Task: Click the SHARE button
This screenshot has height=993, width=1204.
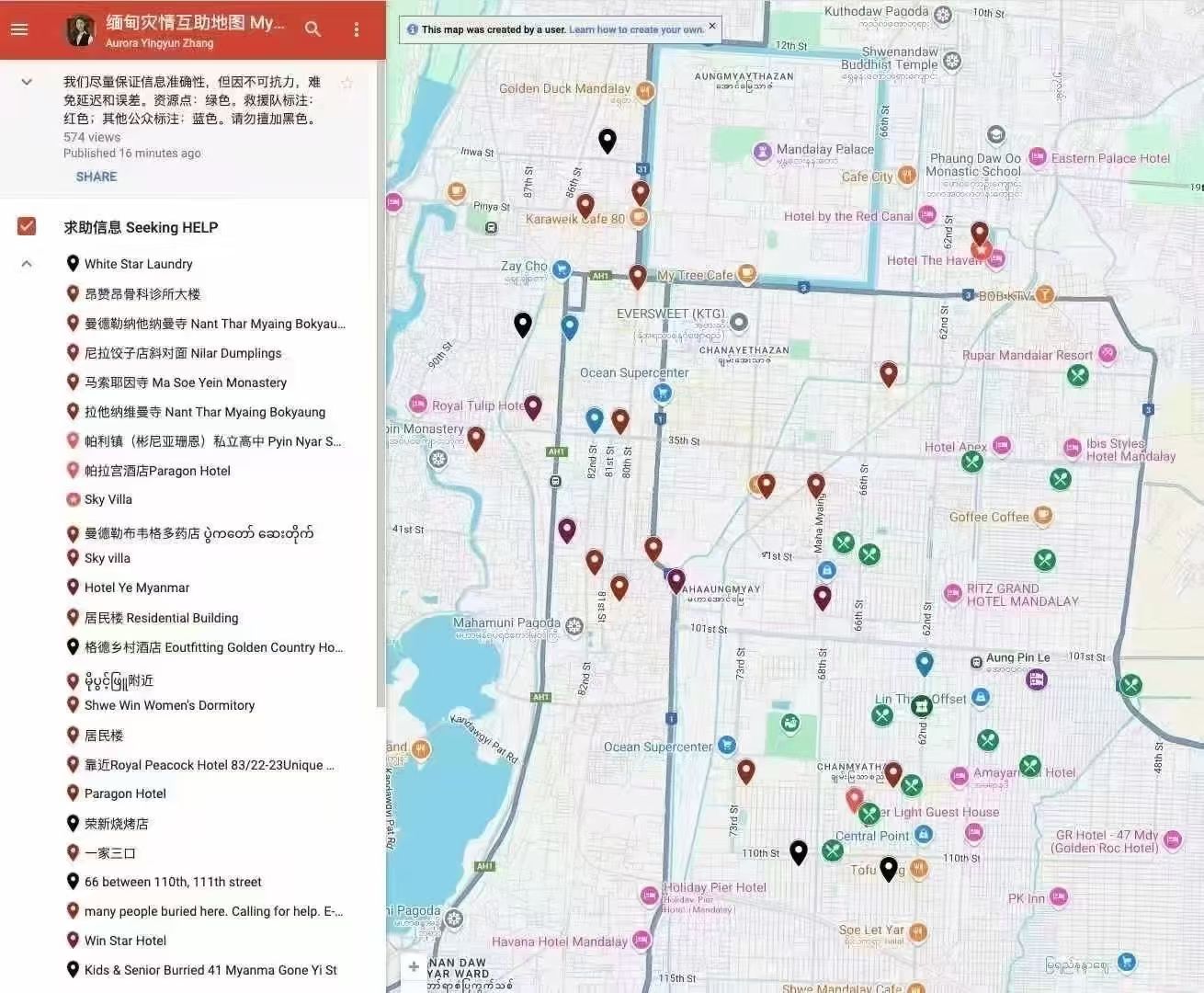Action: click(x=97, y=177)
